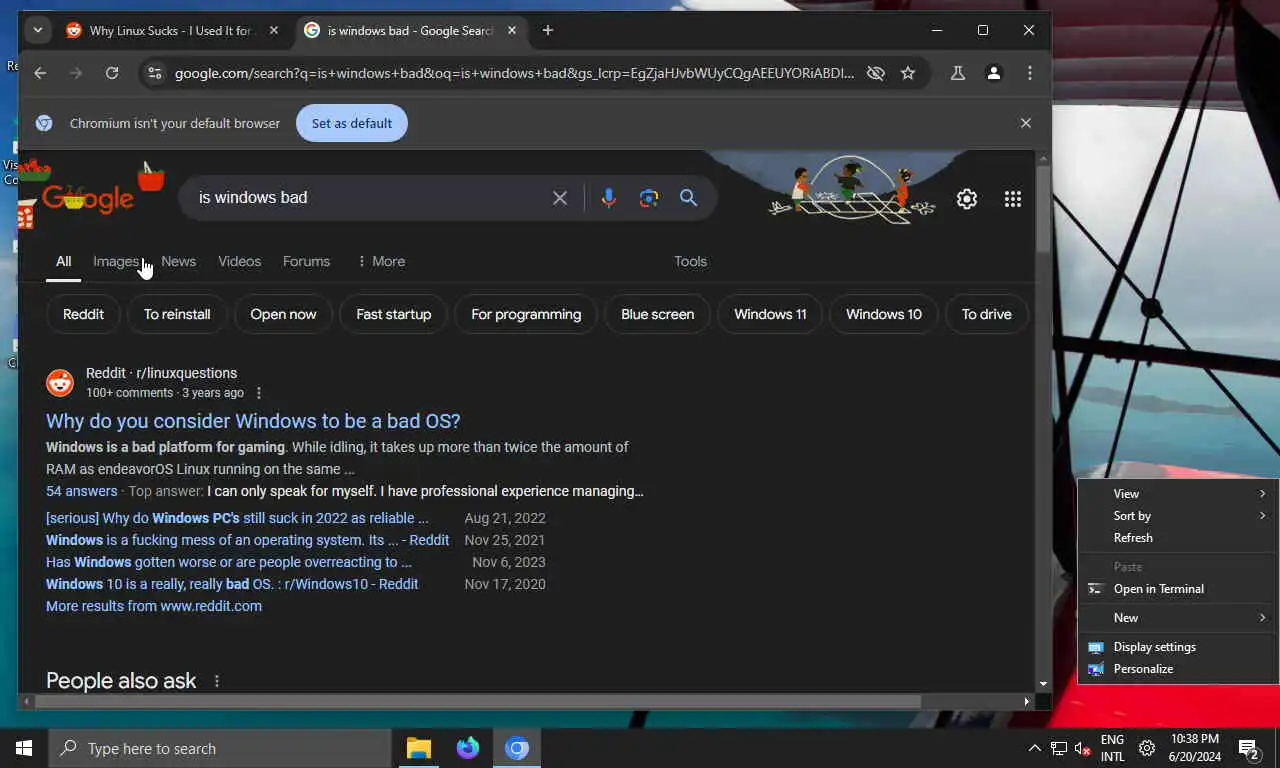Click Set as default button
The height and width of the screenshot is (768, 1280).
pyautogui.click(x=352, y=123)
